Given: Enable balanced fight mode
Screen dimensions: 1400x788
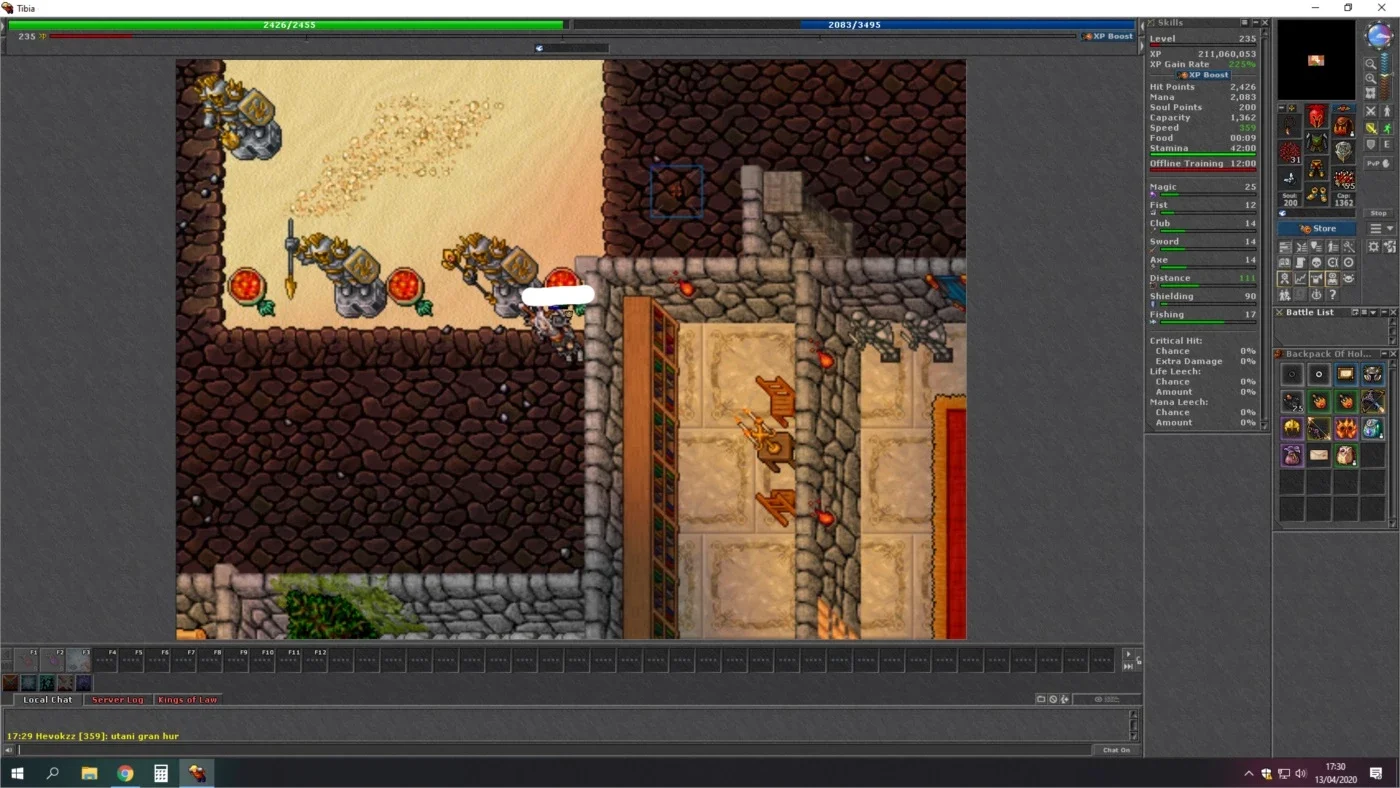Looking at the screenshot, I should point(1370,128).
